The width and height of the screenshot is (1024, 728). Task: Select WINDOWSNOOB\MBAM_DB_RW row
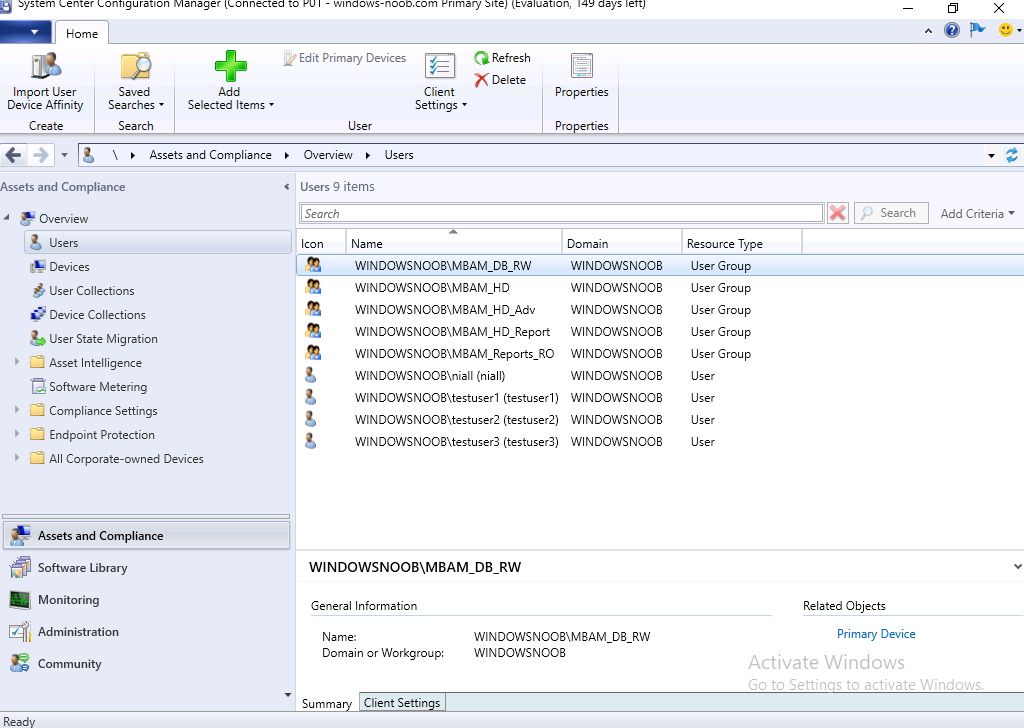tap(660, 265)
